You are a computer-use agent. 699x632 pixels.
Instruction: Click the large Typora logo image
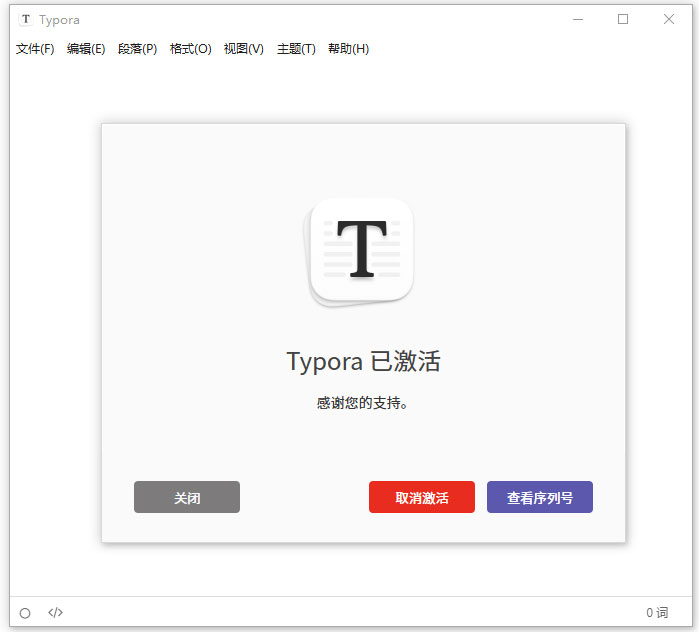coord(359,253)
